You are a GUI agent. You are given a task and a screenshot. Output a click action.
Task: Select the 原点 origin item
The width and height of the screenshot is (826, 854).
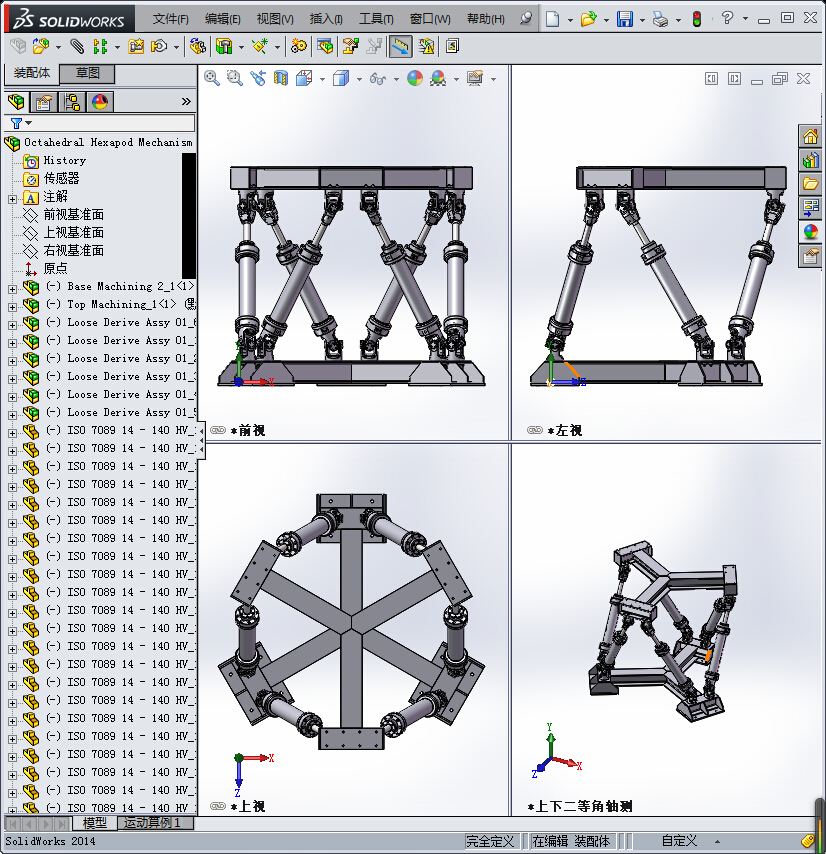(x=56, y=269)
